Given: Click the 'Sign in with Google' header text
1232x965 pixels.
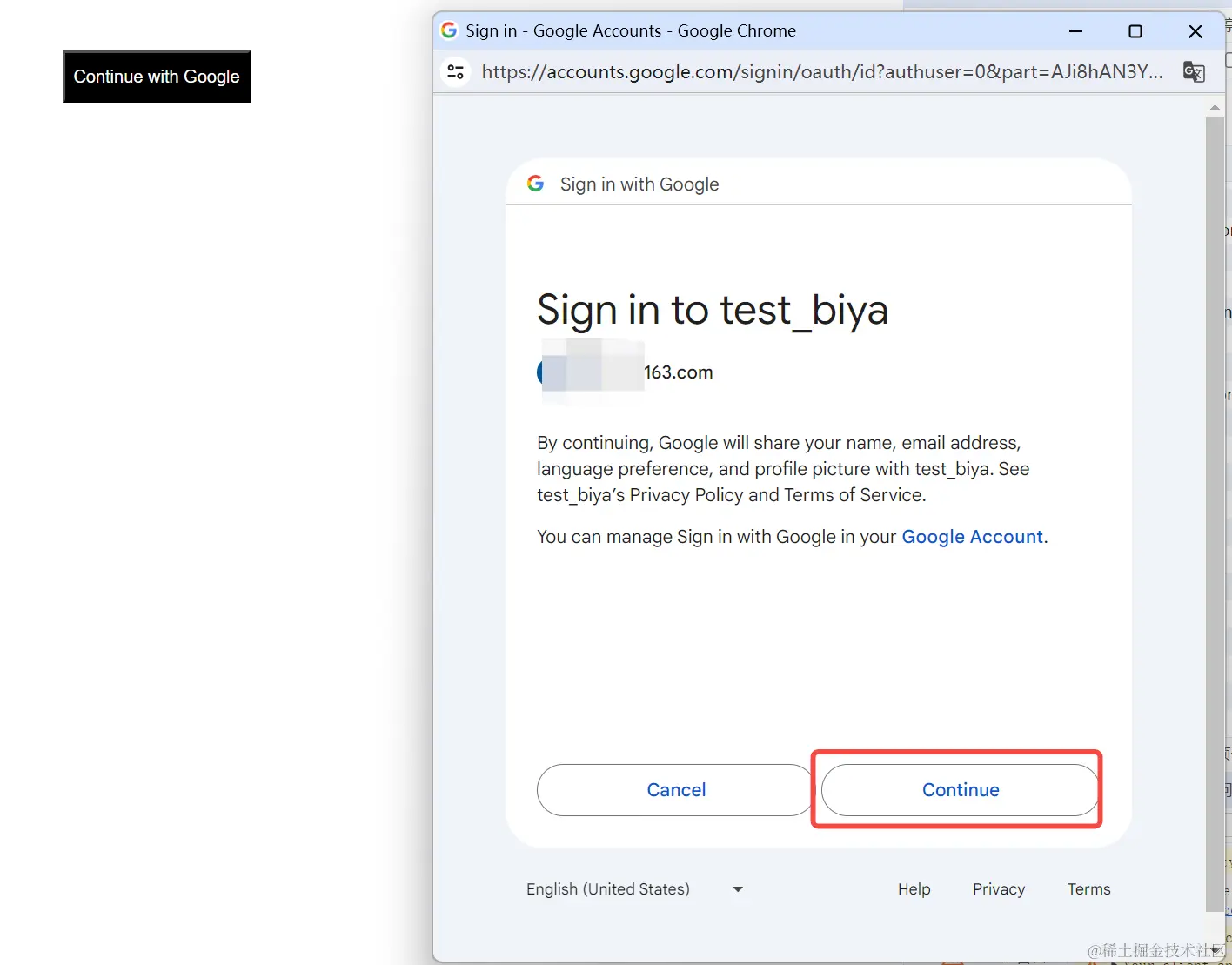Looking at the screenshot, I should tap(639, 184).
